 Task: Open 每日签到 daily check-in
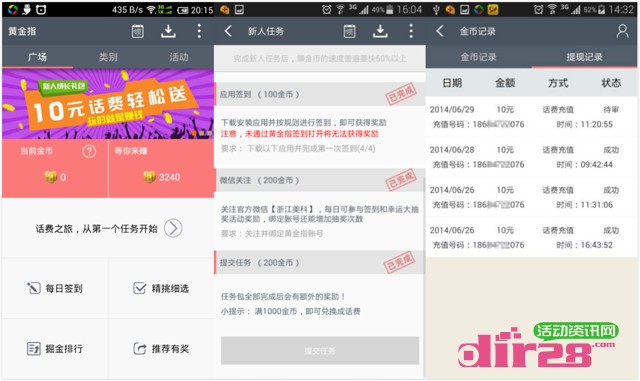55,288
